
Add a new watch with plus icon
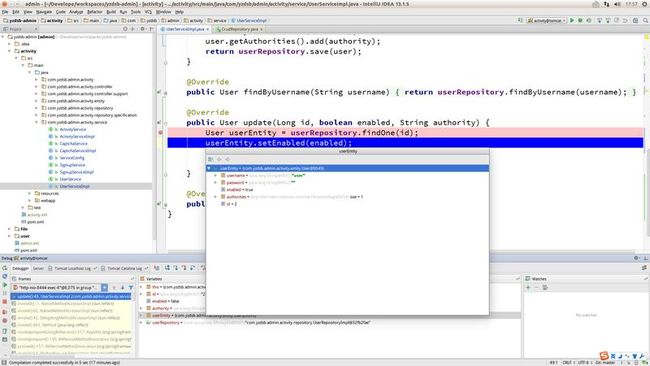[528, 287]
